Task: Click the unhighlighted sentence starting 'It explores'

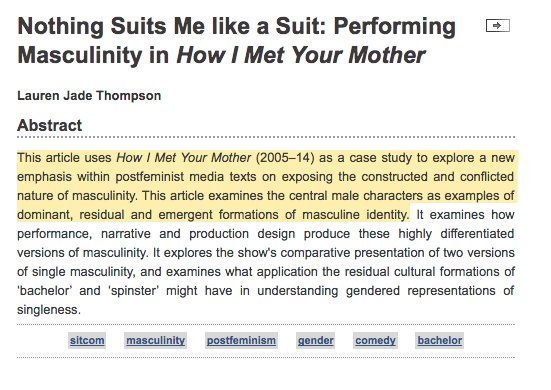Action: [x=266, y=281]
